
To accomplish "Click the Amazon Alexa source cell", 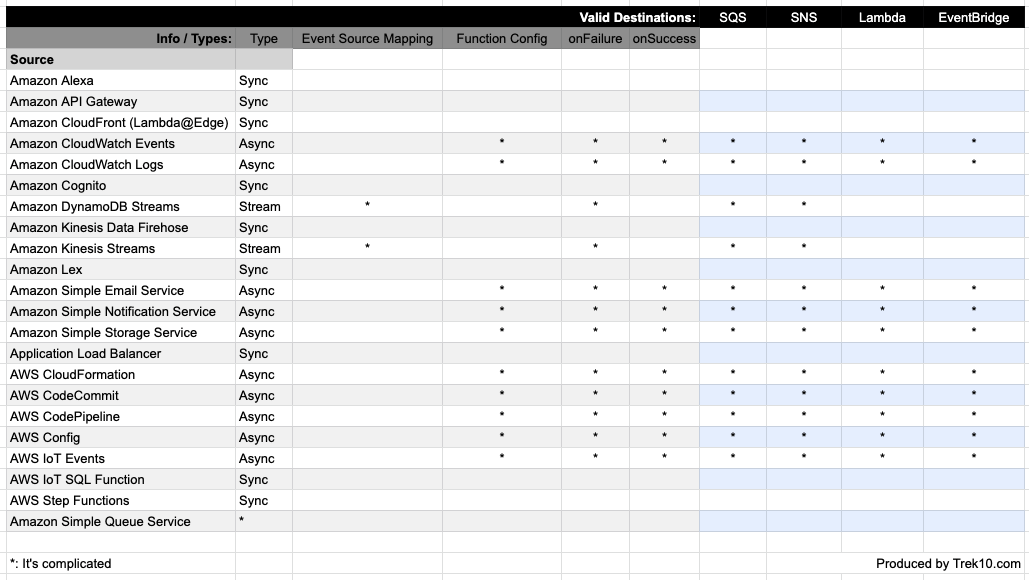I will coord(121,81).
